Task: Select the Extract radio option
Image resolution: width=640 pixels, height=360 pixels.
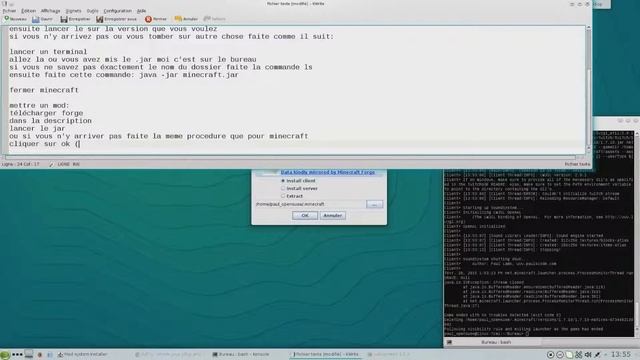Action: click(292, 196)
